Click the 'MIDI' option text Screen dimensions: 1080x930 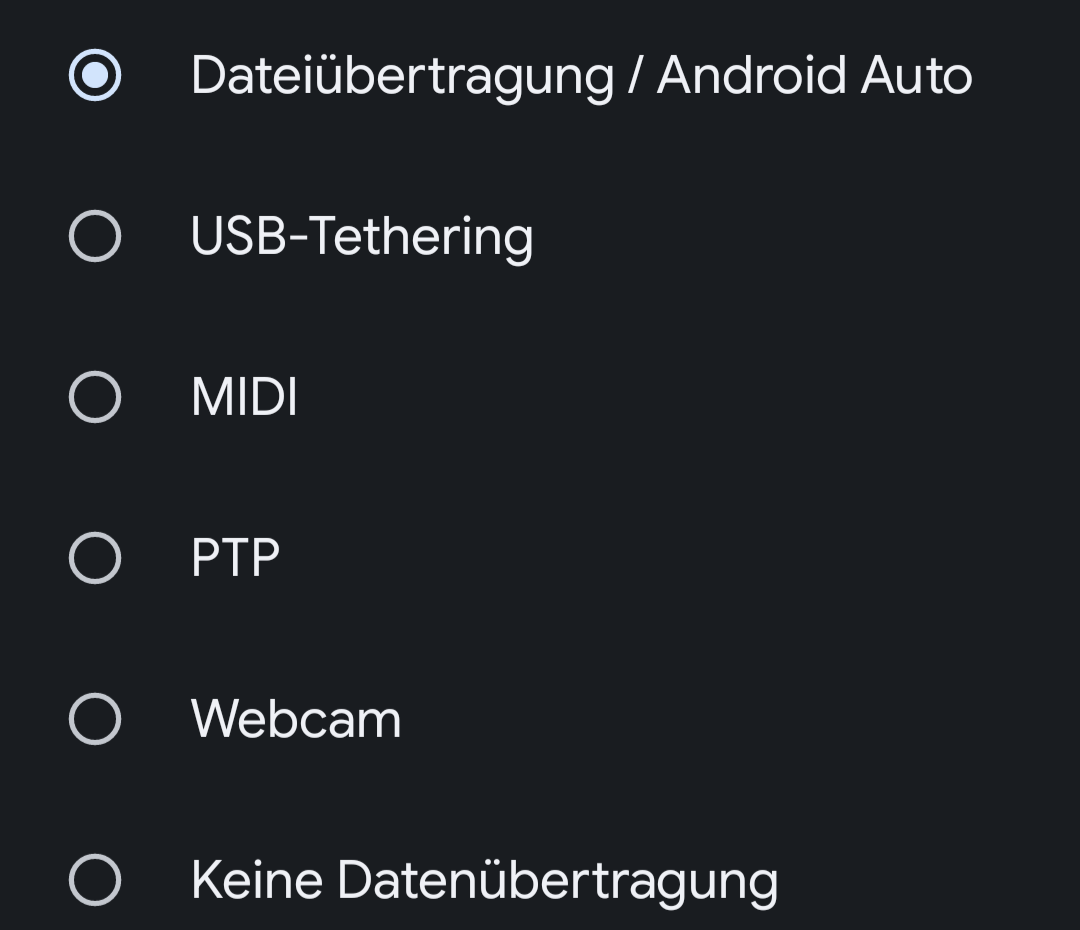click(x=244, y=397)
